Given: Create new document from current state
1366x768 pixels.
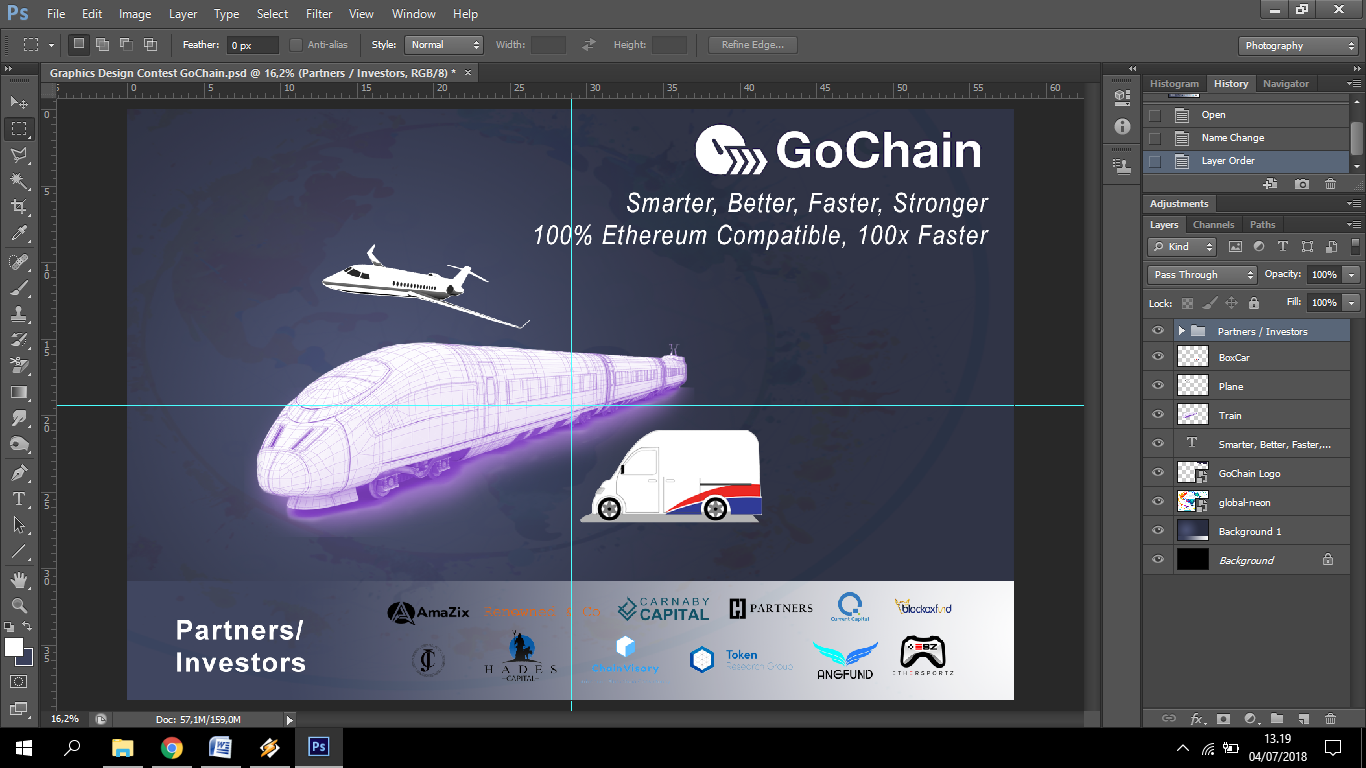Looking at the screenshot, I should [x=1271, y=184].
